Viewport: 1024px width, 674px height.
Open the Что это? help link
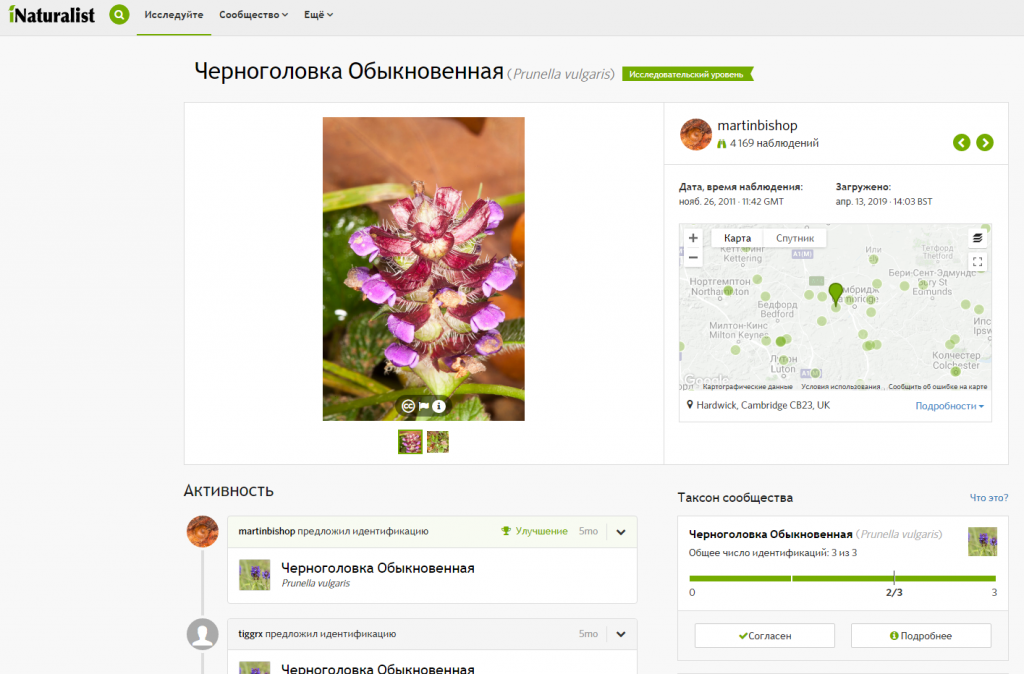(x=989, y=498)
